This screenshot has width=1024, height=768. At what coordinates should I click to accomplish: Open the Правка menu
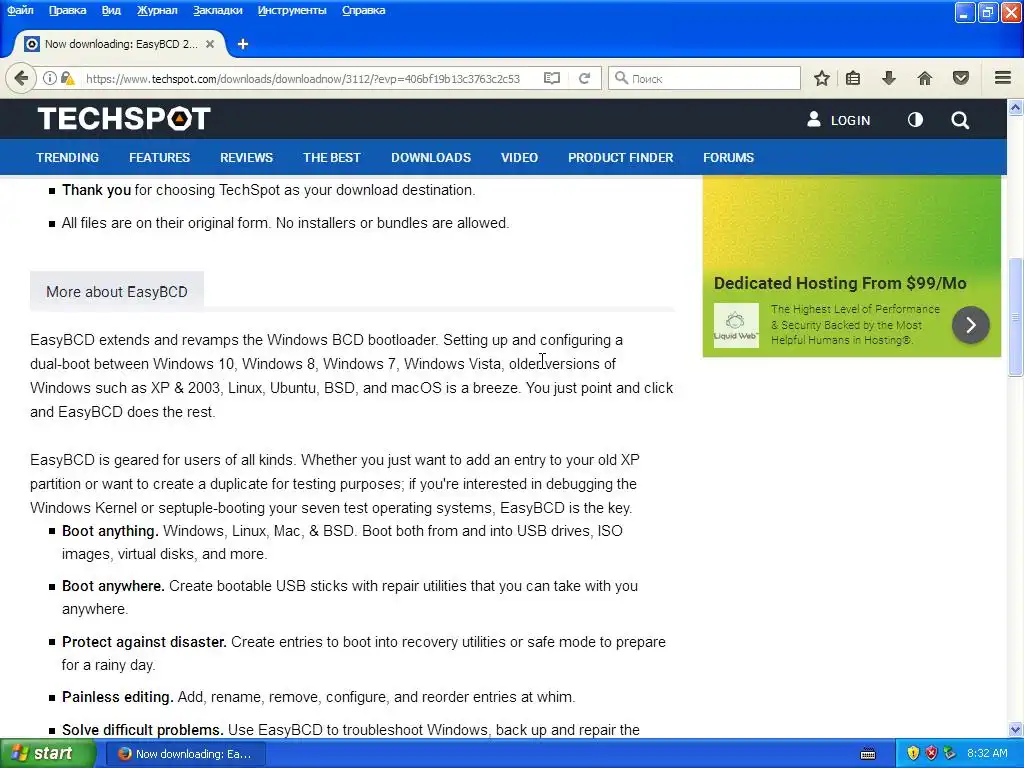pos(67,10)
